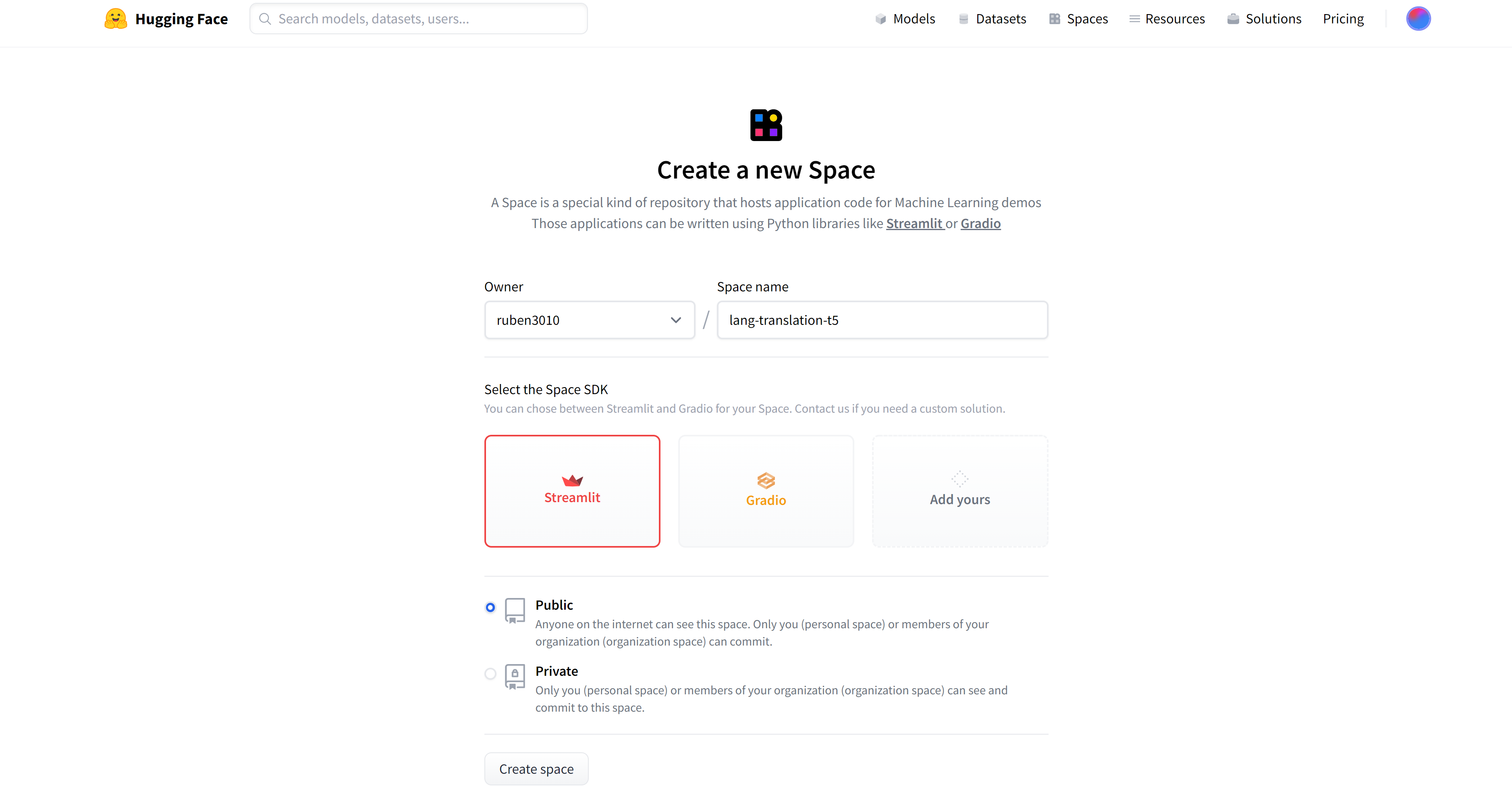Click the Space name text field

tap(882, 320)
